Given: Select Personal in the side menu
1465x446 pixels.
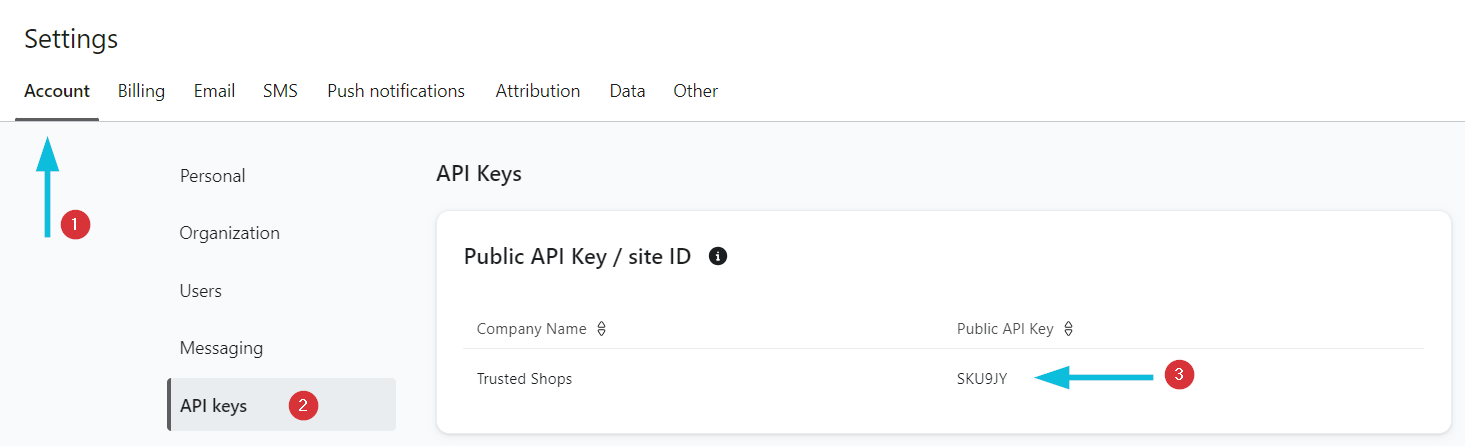Looking at the screenshot, I should (x=212, y=176).
